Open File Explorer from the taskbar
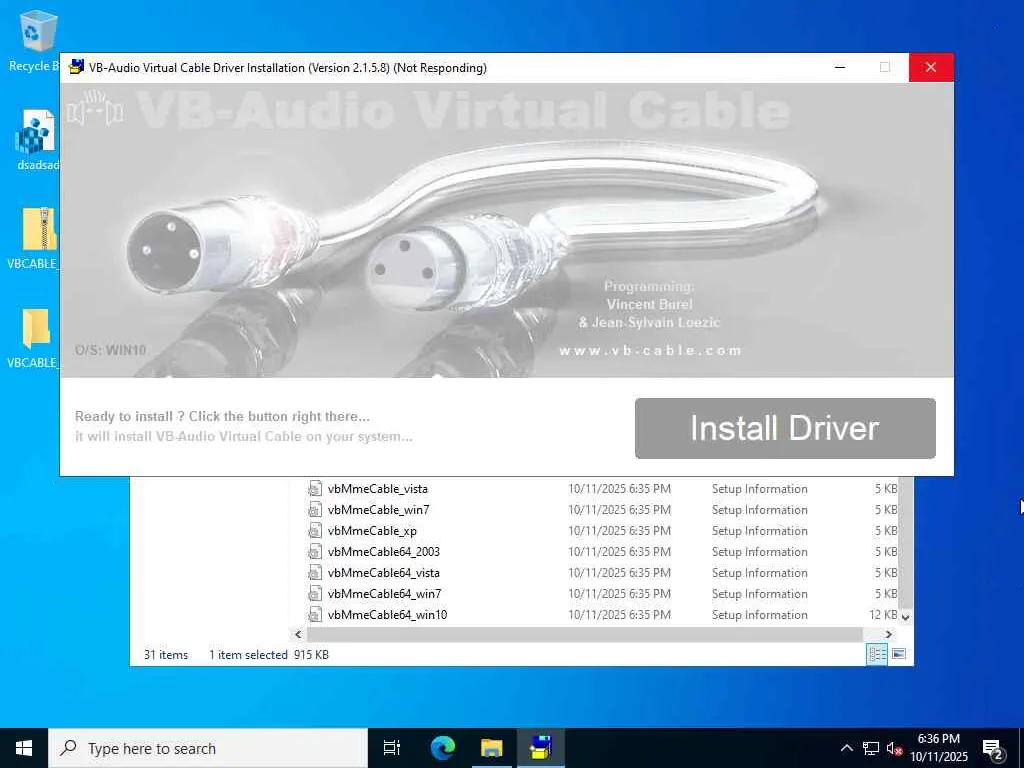 click(x=492, y=748)
